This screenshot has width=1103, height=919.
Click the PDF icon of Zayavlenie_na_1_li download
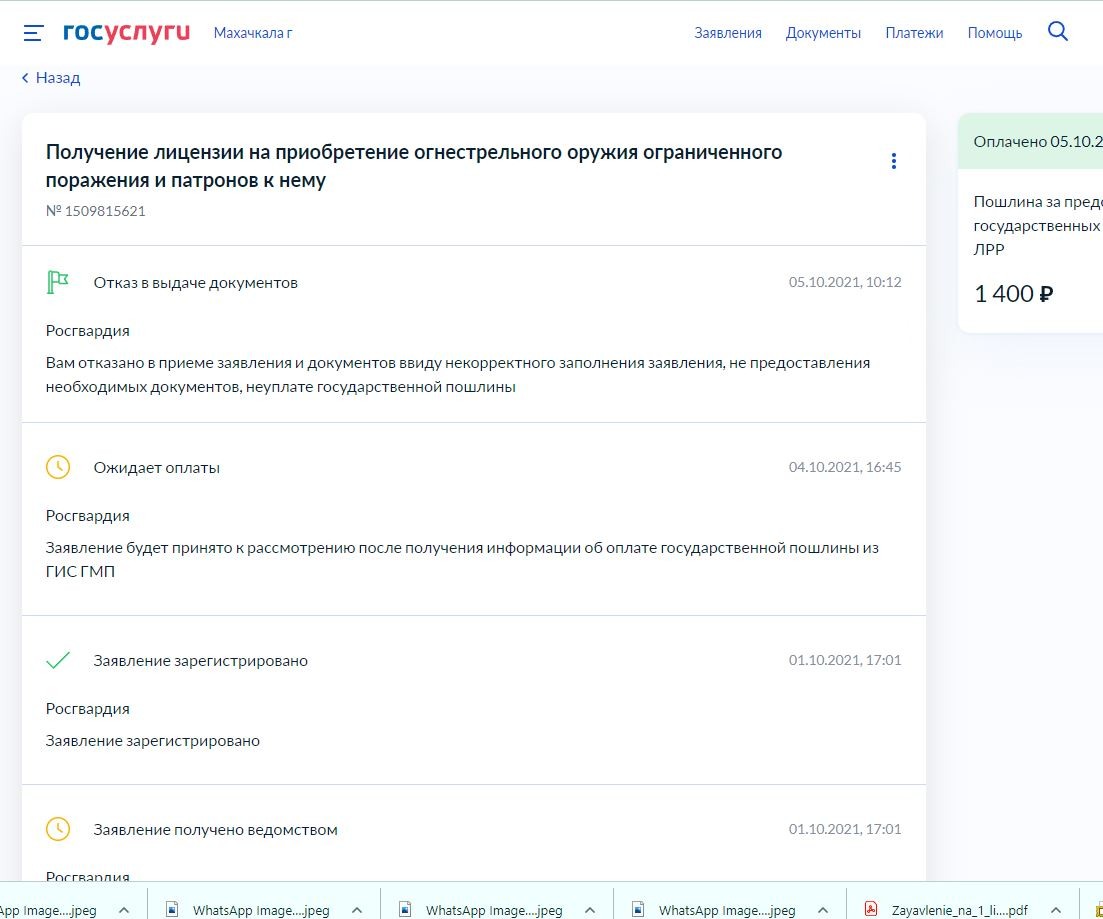pos(871,909)
